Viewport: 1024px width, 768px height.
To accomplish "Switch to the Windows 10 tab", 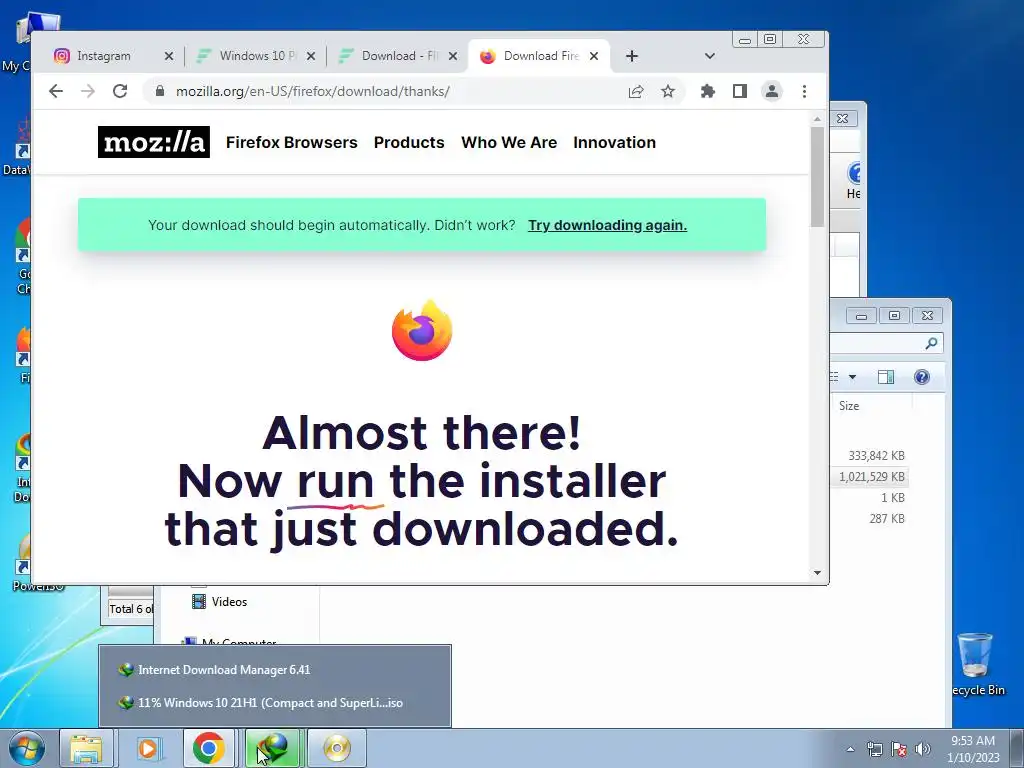I will (x=257, y=56).
